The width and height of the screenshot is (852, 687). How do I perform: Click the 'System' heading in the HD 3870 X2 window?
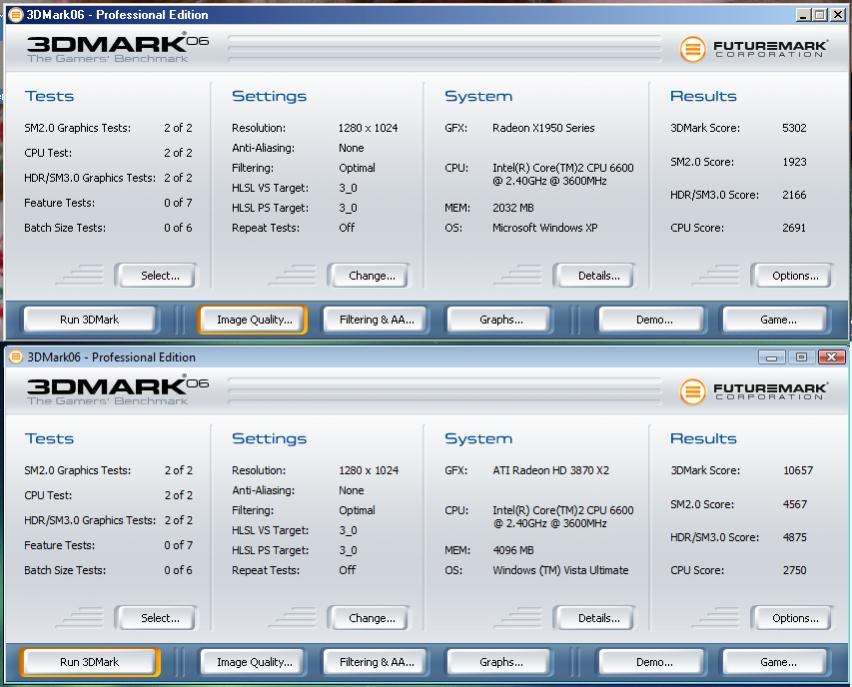(478, 439)
